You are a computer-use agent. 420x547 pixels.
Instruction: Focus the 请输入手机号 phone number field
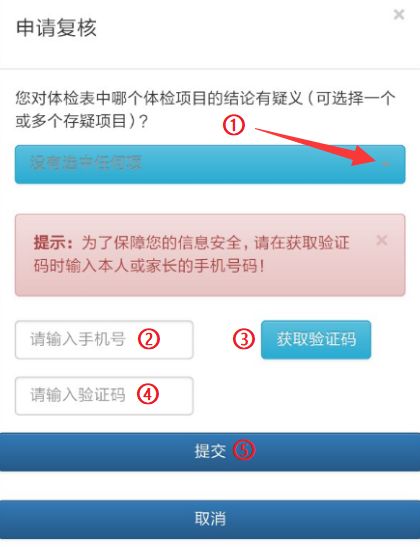[x=104, y=340]
